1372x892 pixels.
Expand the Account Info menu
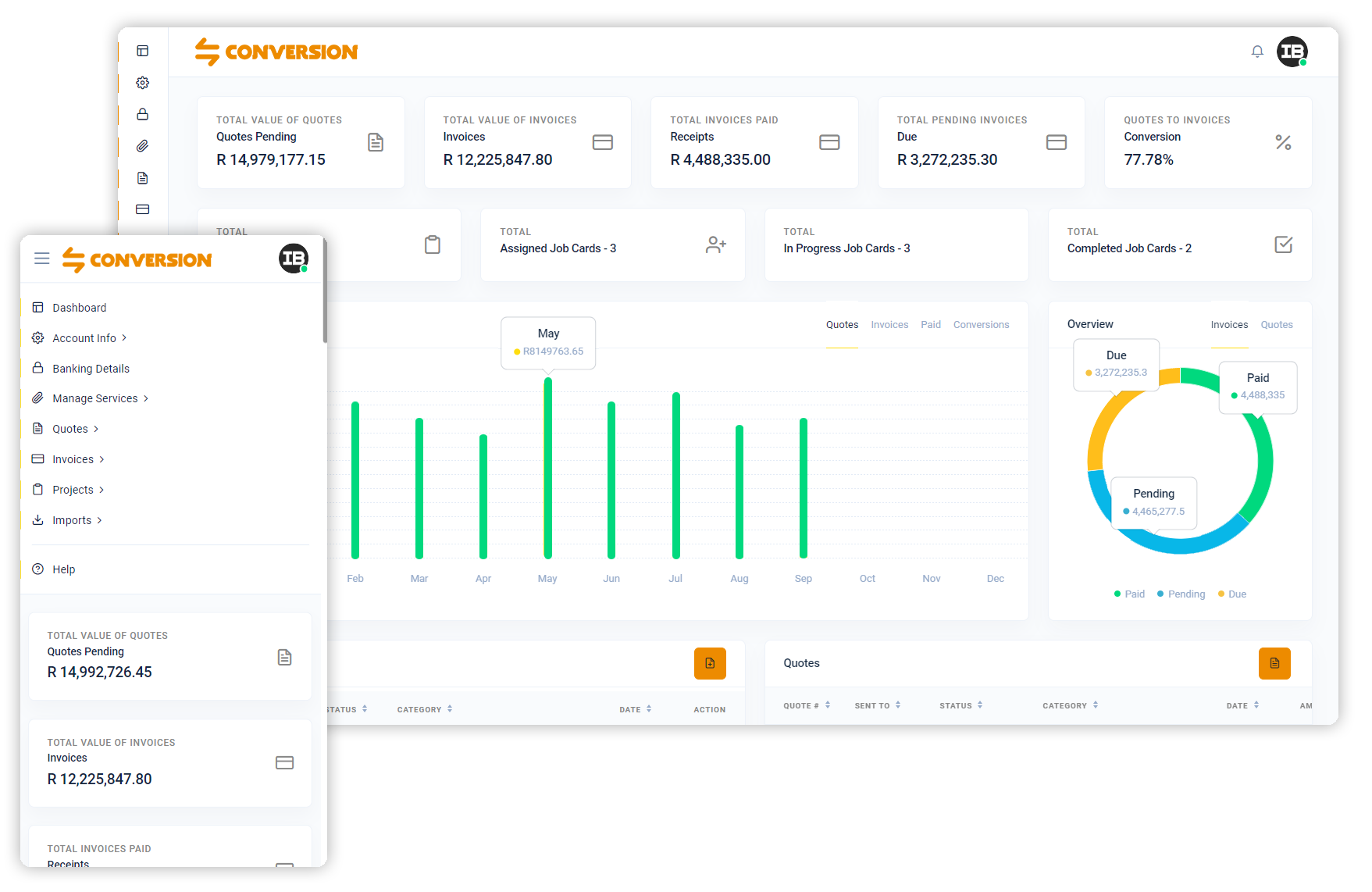point(89,338)
